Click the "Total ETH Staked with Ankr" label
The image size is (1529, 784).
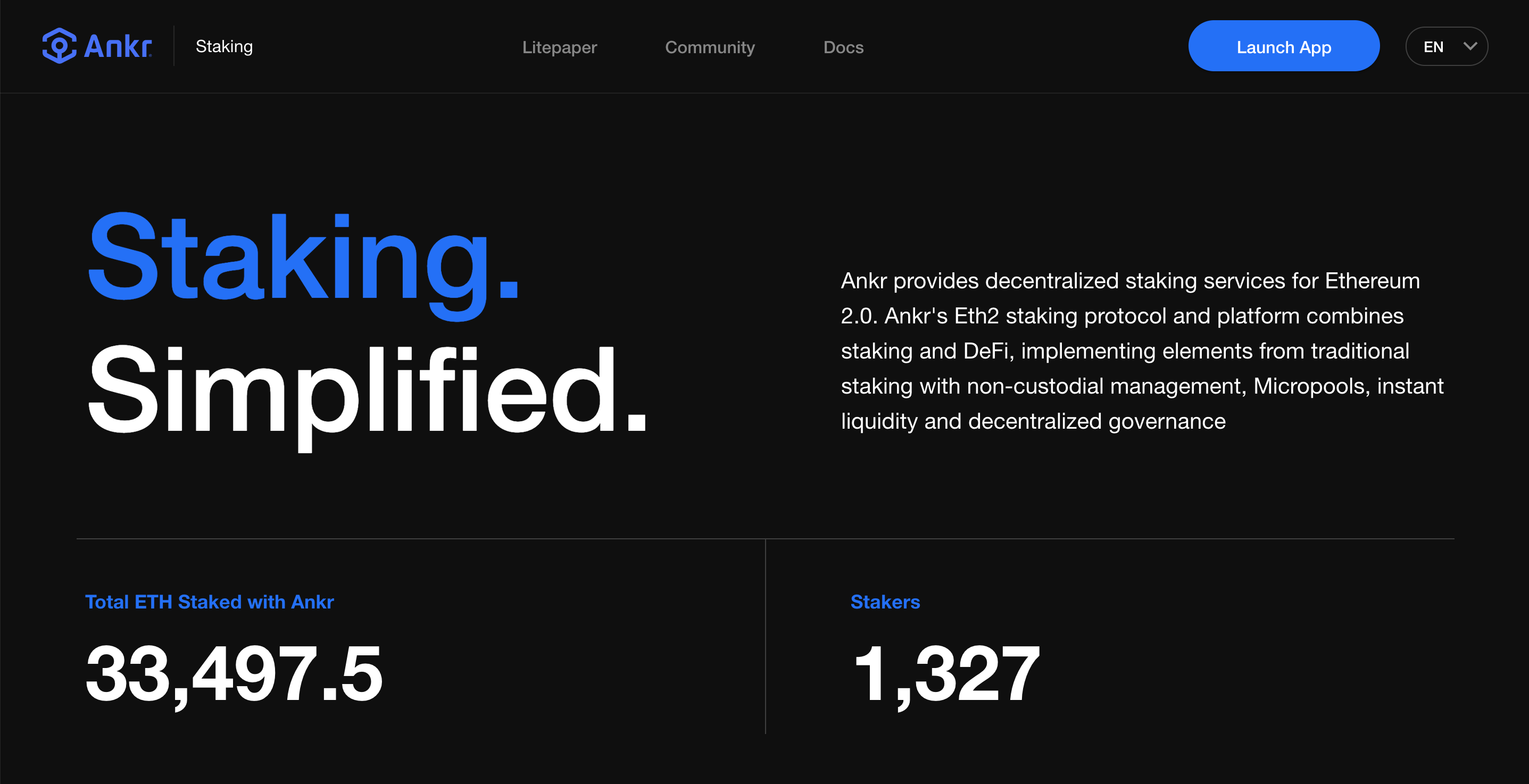[x=210, y=602]
